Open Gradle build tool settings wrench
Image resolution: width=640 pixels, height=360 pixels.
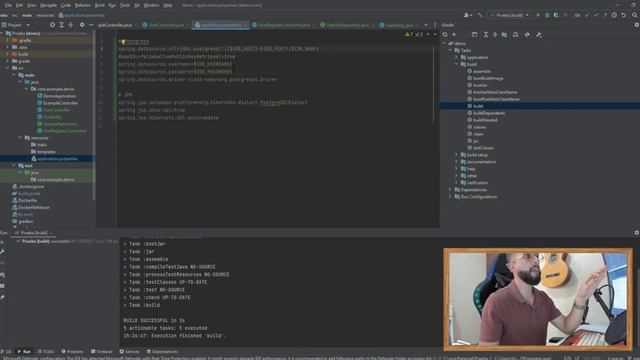point(539,35)
